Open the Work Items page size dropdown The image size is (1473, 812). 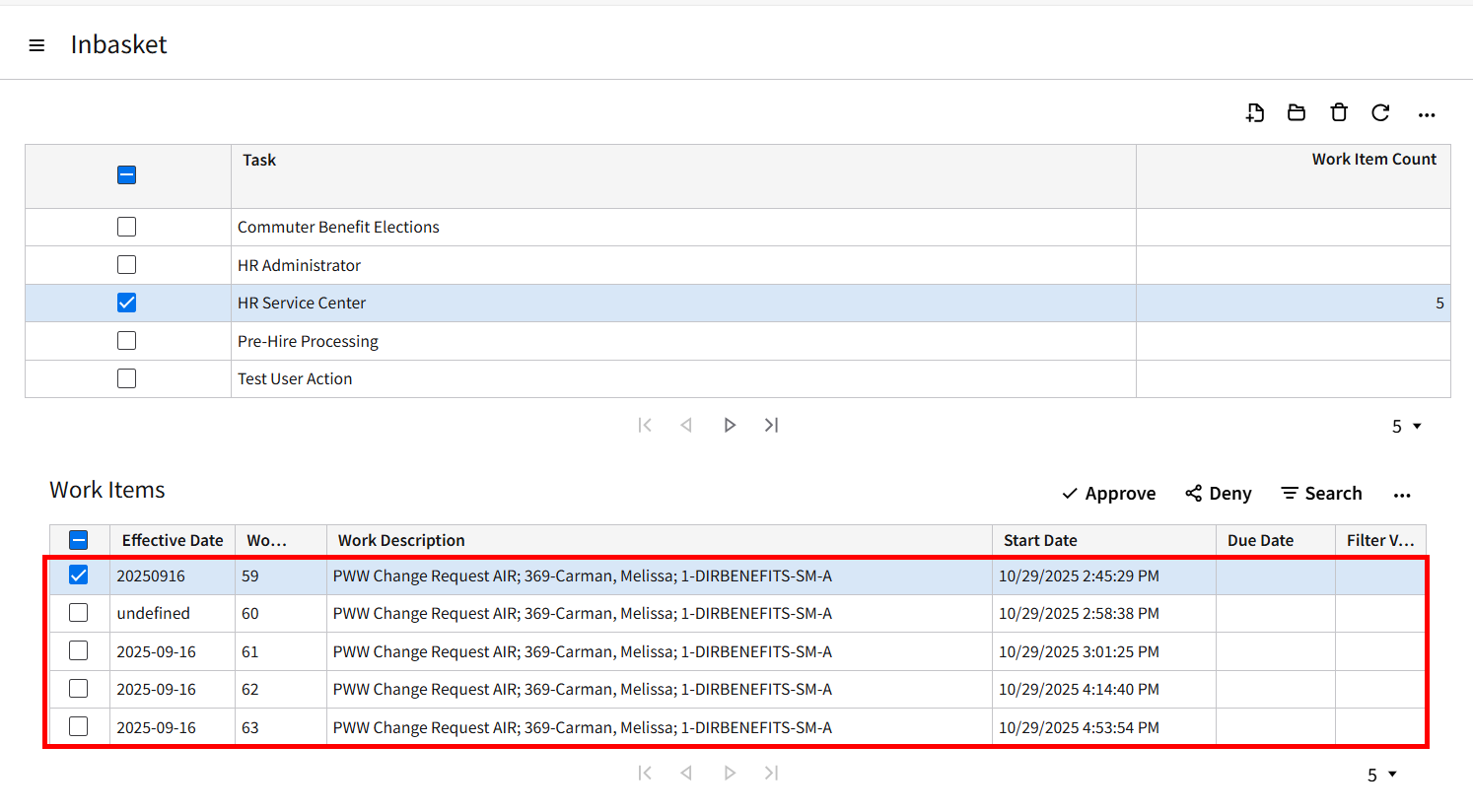tap(1382, 775)
